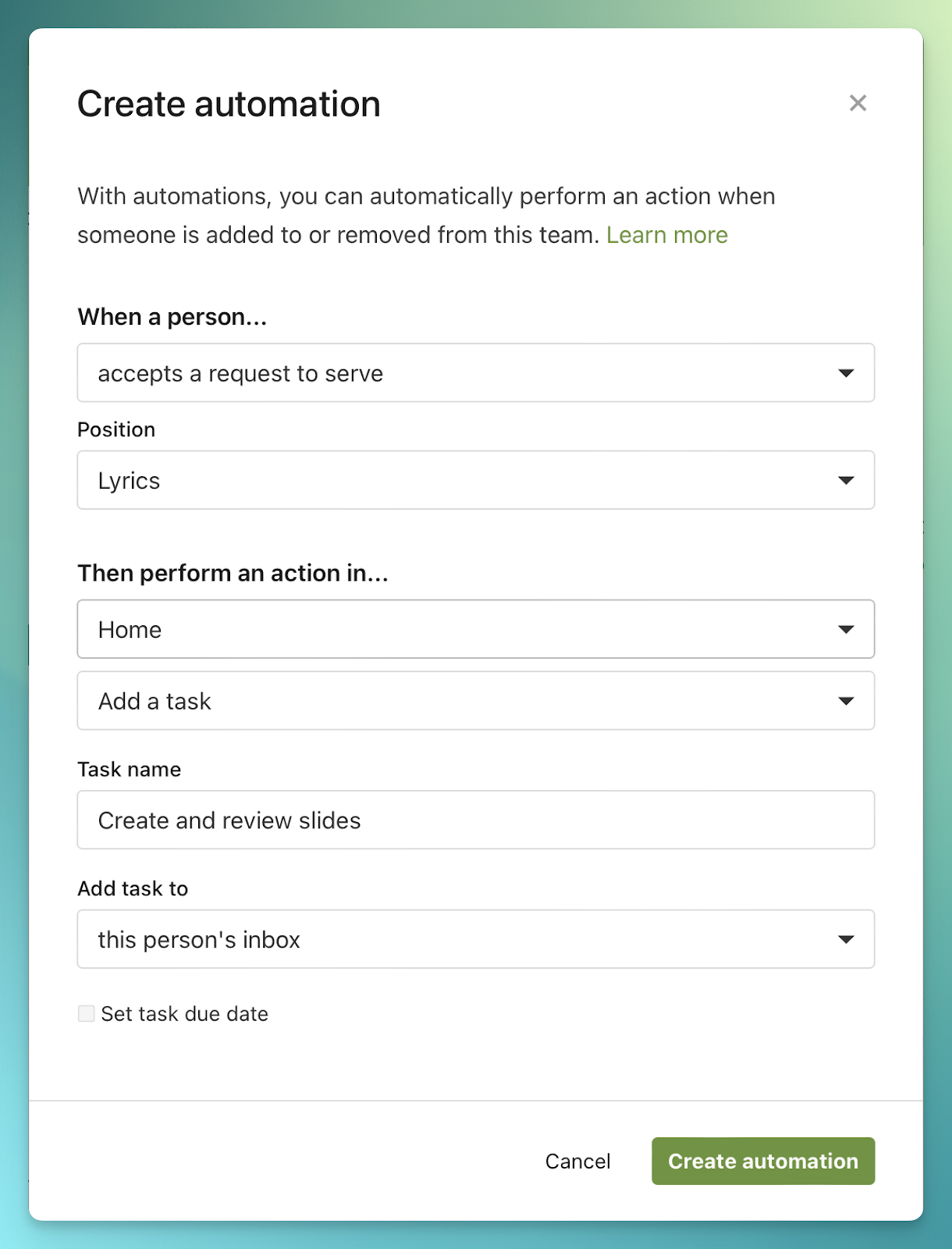Click the arrow icon beside "this person's inbox"
This screenshot has width=952, height=1249.
(x=846, y=939)
